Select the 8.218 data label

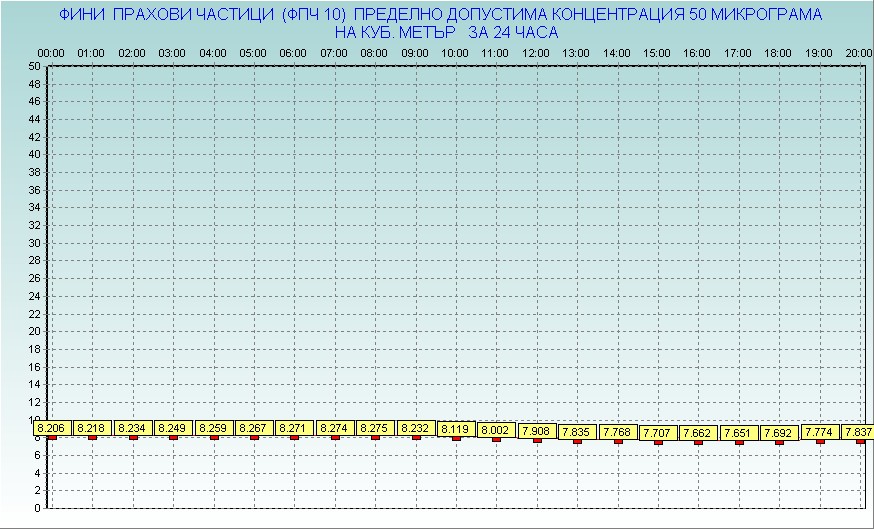pyautogui.click(x=91, y=428)
